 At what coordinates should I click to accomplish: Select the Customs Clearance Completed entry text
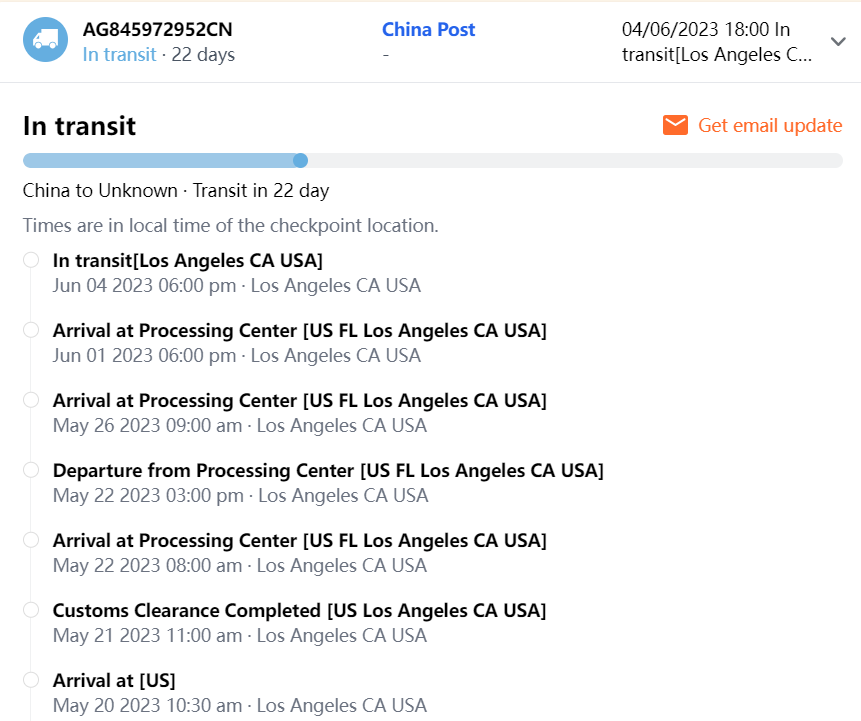coord(299,611)
